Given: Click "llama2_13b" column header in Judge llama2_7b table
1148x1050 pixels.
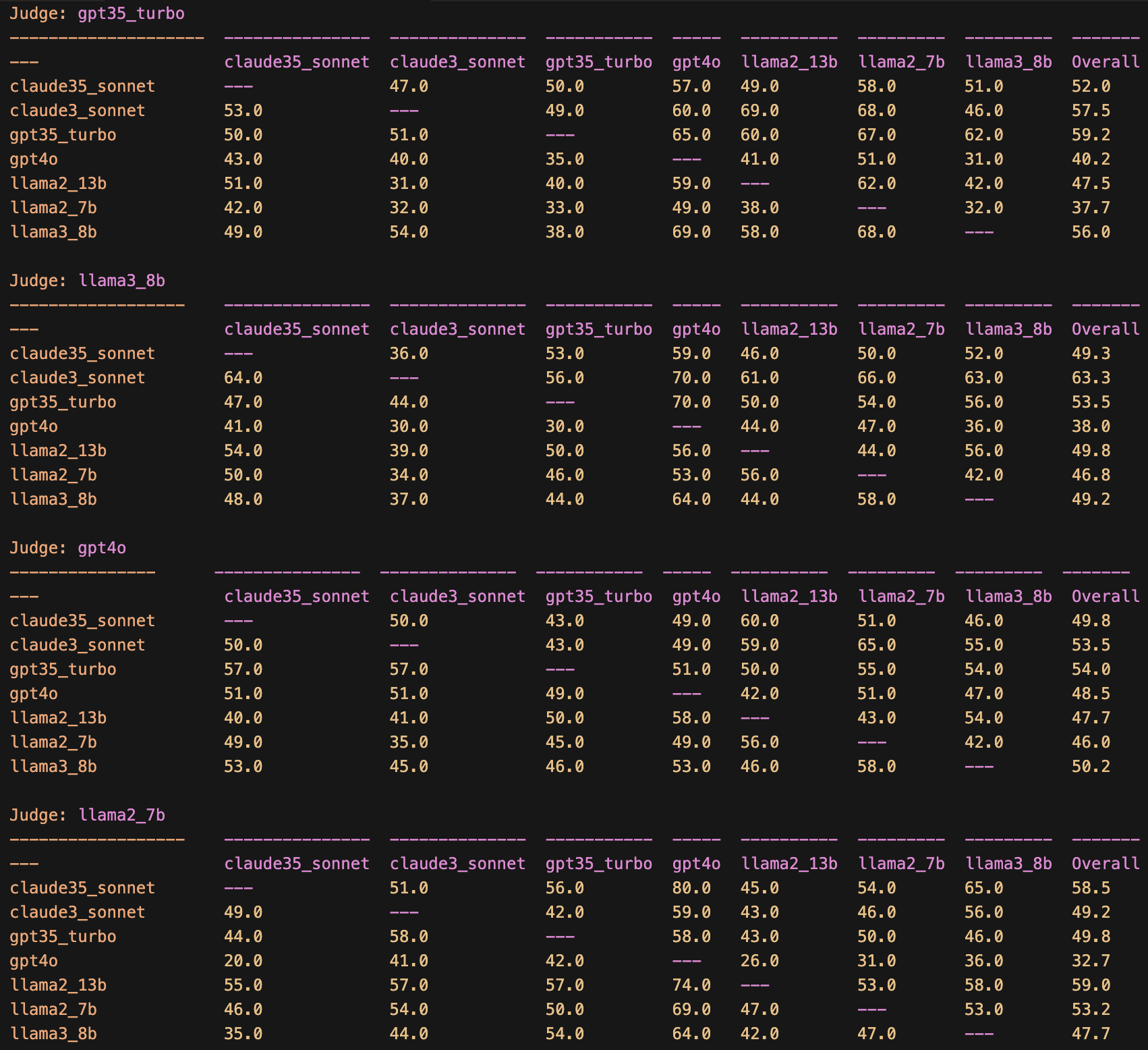Looking at the screenshot, I should click(789, 864).
